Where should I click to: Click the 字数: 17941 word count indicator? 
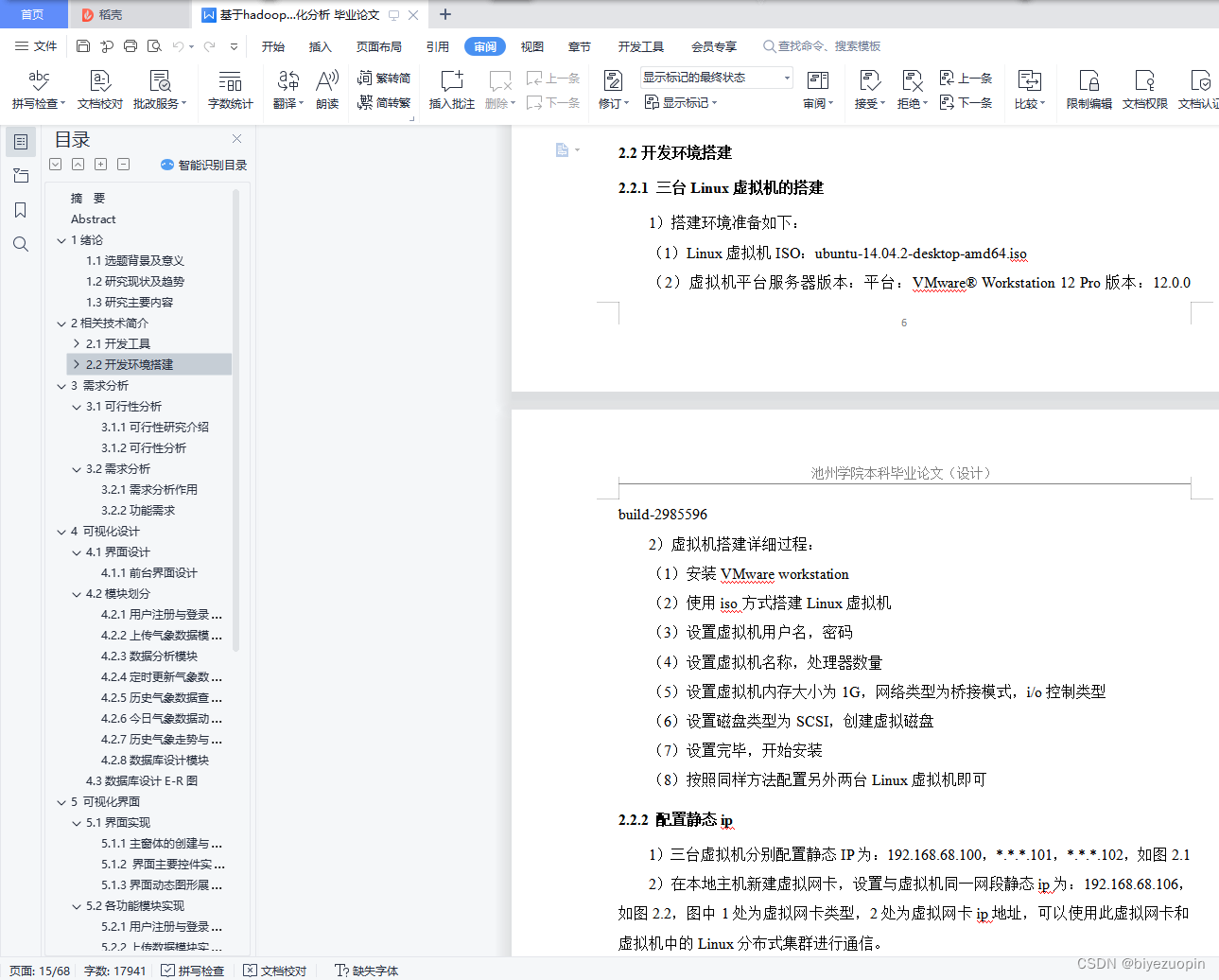point(115,971)
